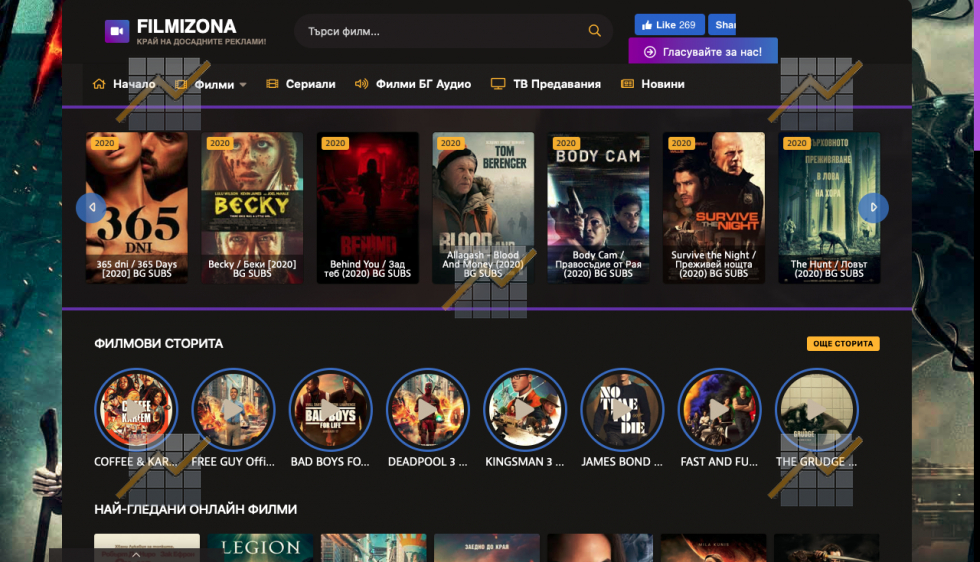Click the search magnifier icon
This screenshot has width=980, height=562.
(x=595, y=31)
